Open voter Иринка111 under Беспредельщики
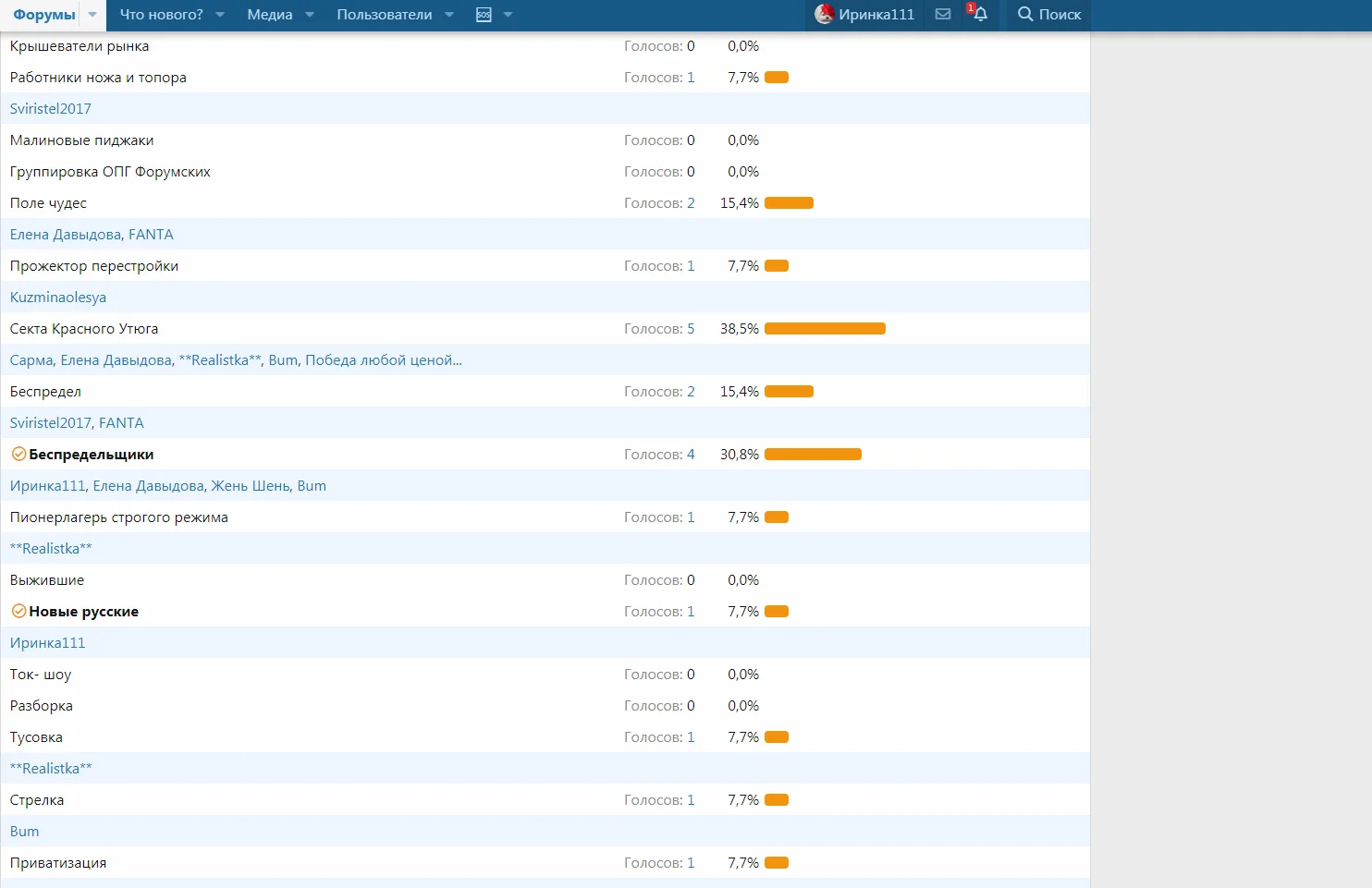Screen dimensions: 1372x888 pyautogui.click(x=47, y=486)
